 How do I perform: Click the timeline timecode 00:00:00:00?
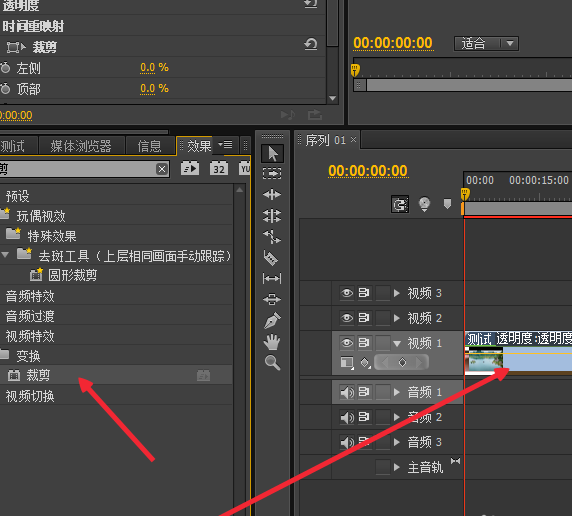pos(368,171)
